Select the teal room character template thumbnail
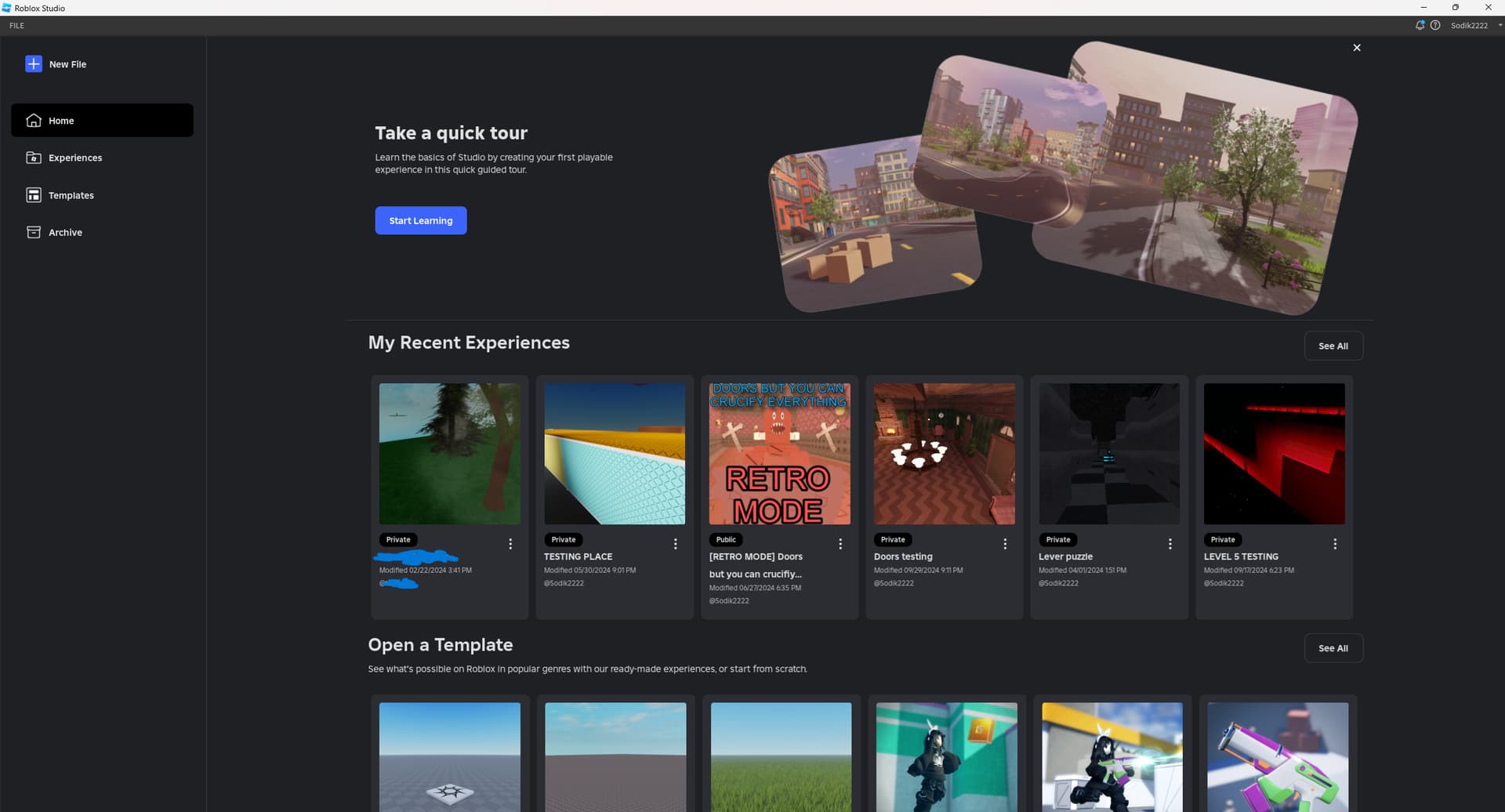This screenshot has height=812, width=1505. (947, 757)
